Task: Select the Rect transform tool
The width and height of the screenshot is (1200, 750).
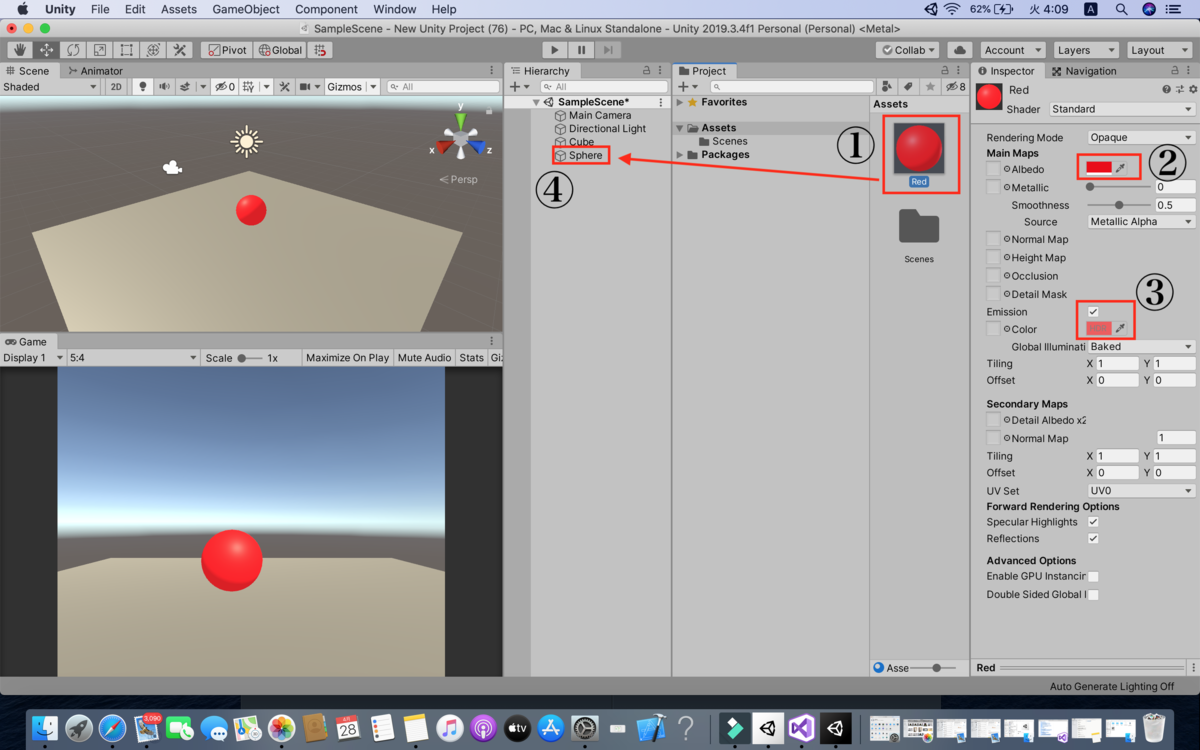Action: (126, 50)
